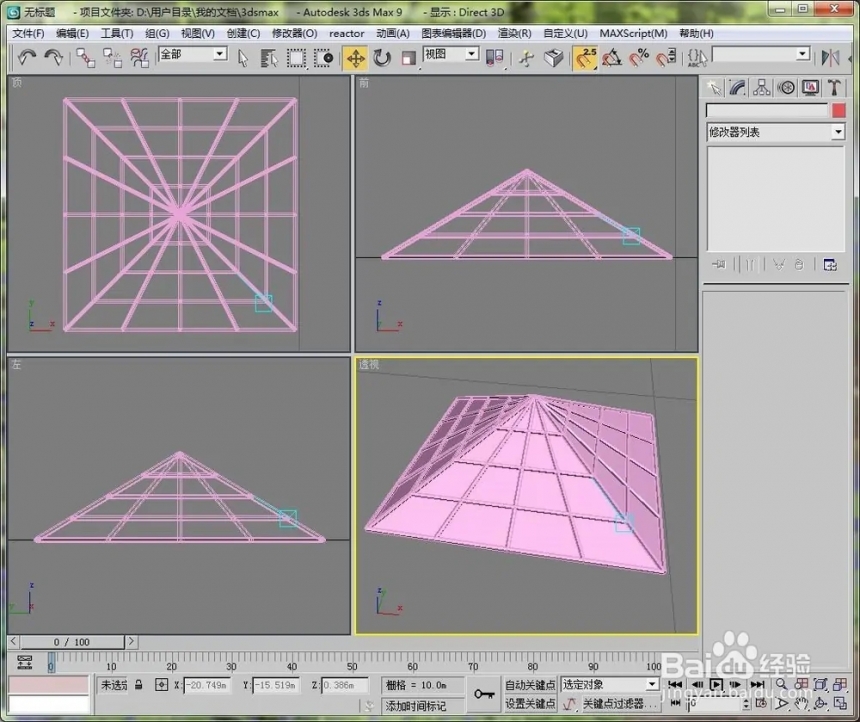Open the 修改器(O) menu
This screenshot has width=860, height=722.
pyautogui.click(x=295, y=33)
